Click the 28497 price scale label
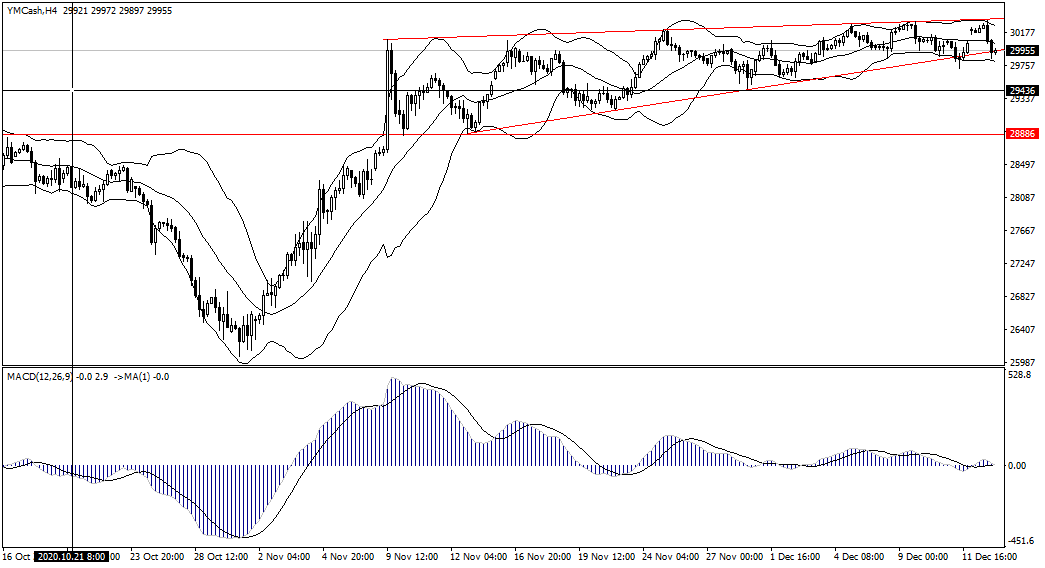This screenshot has width=1045, height=568. [1022, 165]
